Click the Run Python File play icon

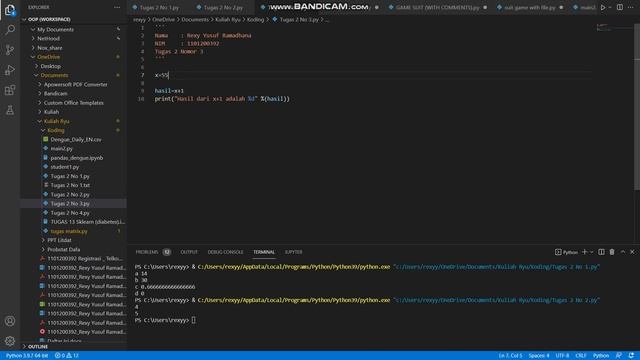tap(603, 7)
